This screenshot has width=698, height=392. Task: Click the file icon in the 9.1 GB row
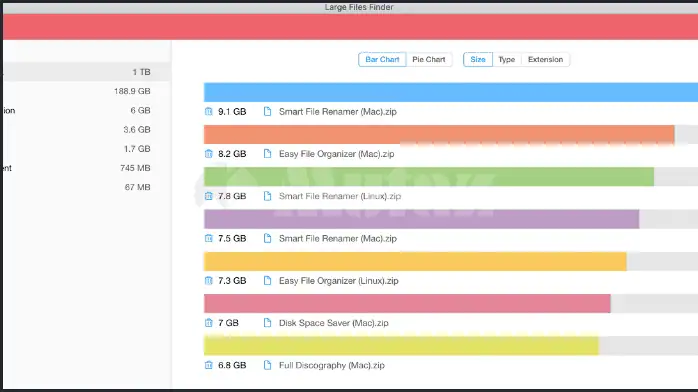tap(267, 111)
